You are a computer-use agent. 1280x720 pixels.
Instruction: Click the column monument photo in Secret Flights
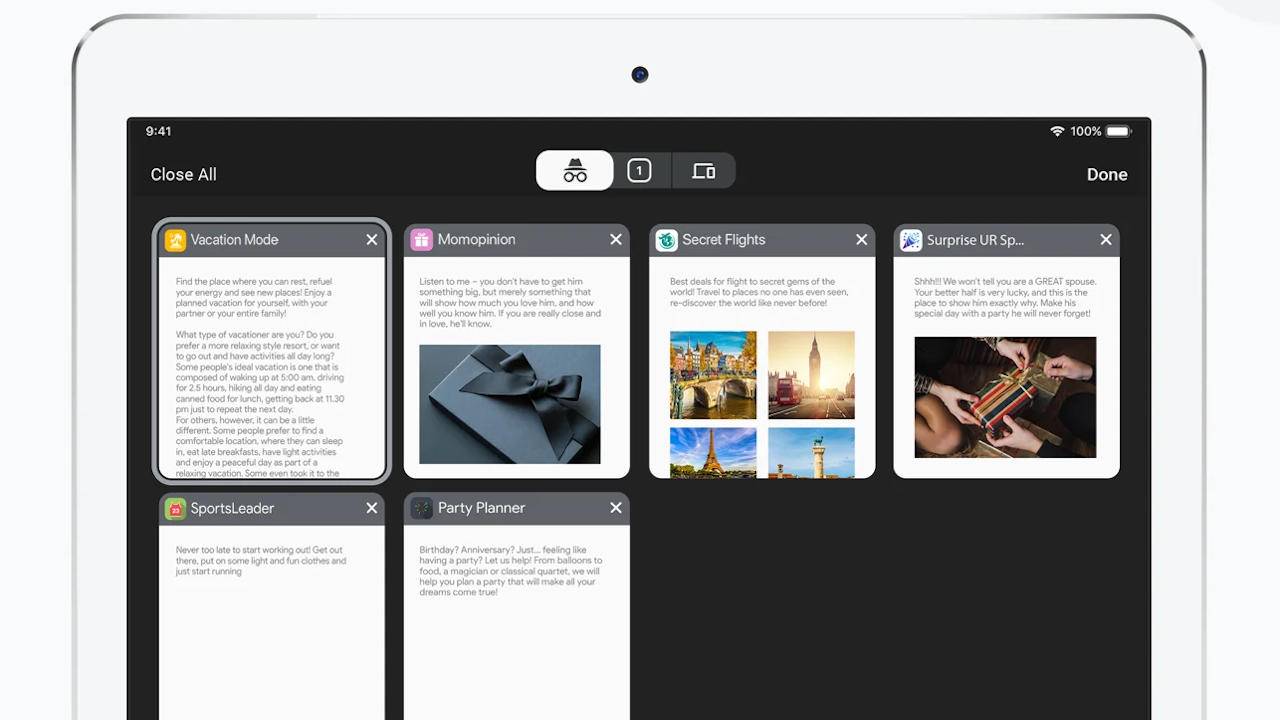click(x=811, y=453)
